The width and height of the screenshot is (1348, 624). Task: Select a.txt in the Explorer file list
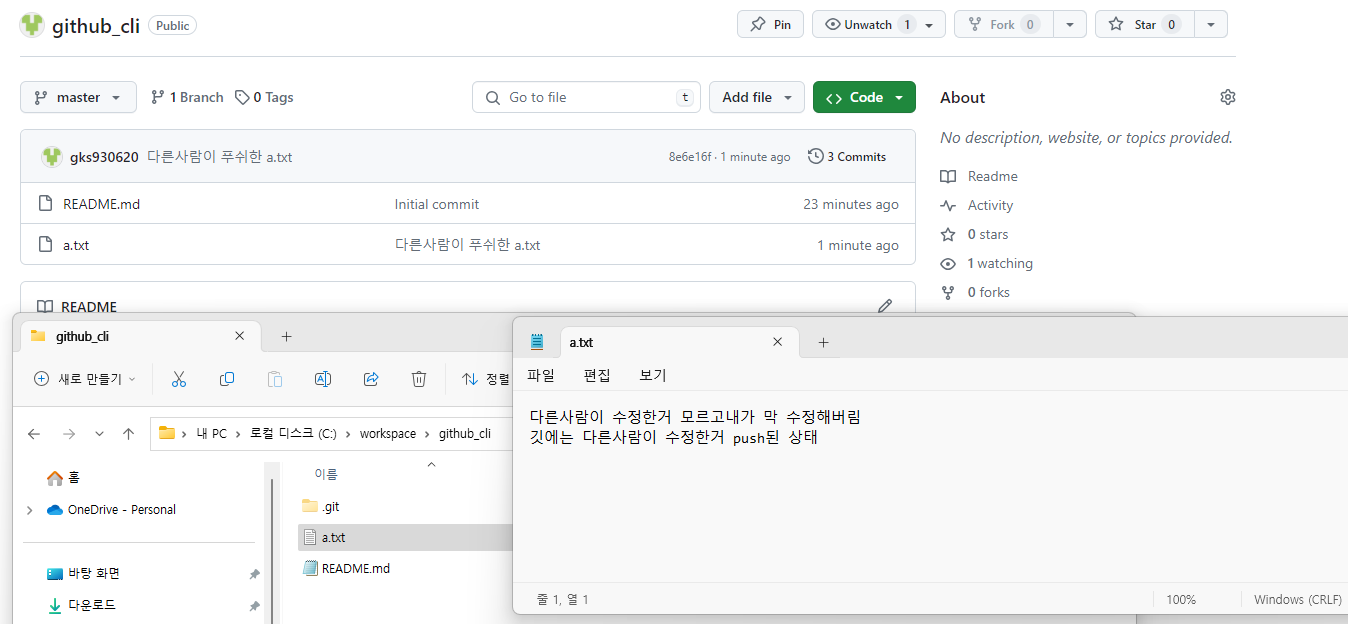(x=404, y=537)
